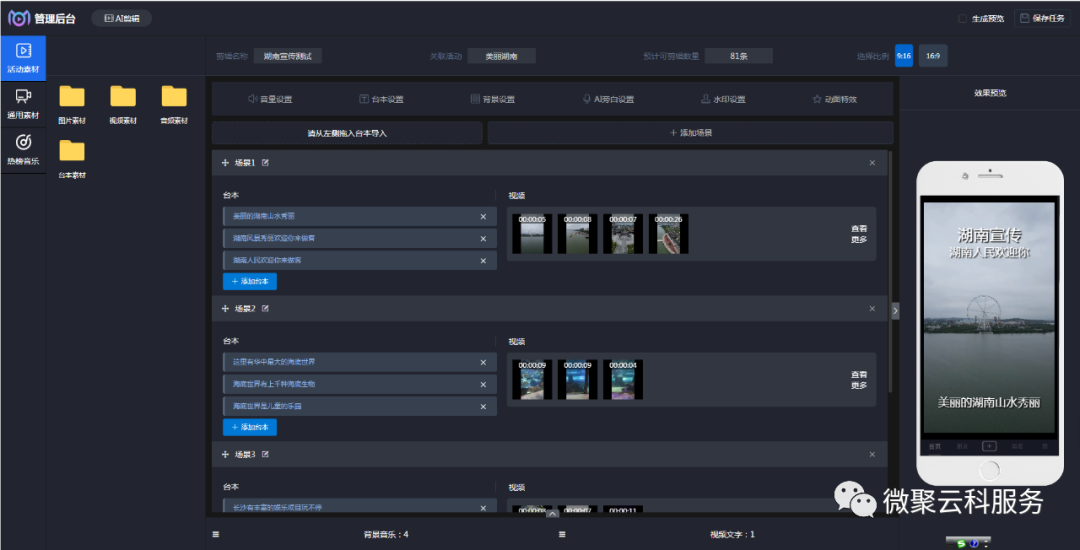Click the 视频文字：1 label
1080x550 pixels.
[x=733, y=535]
